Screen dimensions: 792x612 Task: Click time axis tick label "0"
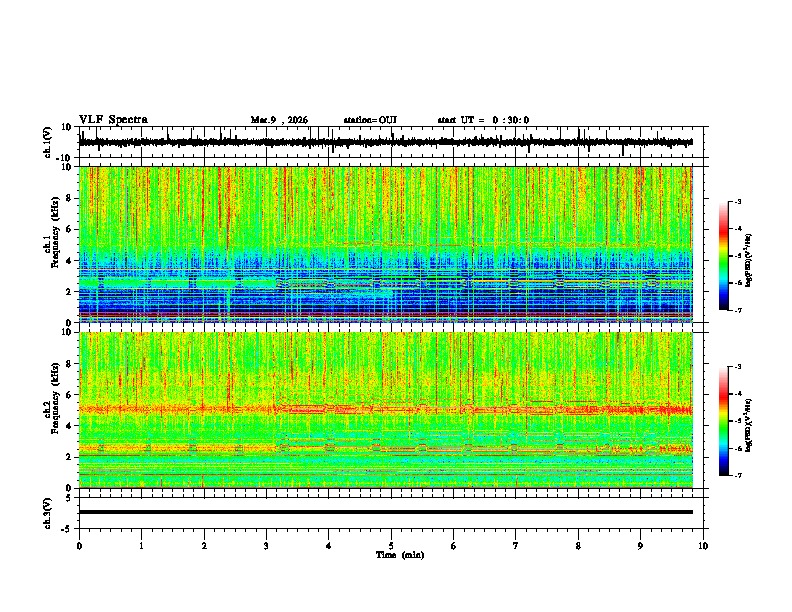coord(79,546)
